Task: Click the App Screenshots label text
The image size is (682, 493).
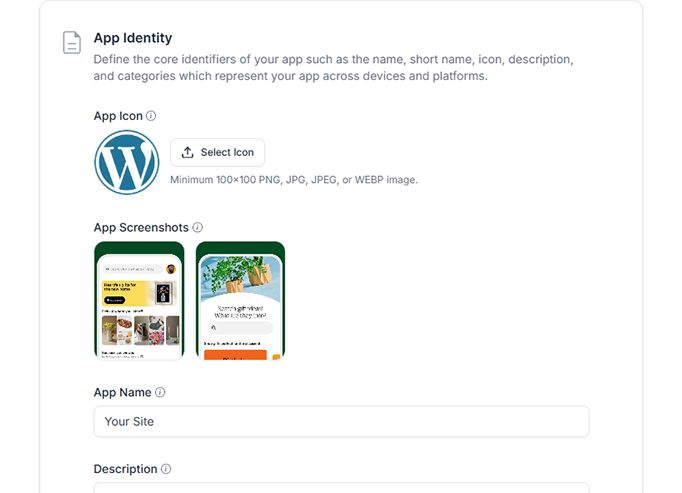Action: click(x=141, y=228)
